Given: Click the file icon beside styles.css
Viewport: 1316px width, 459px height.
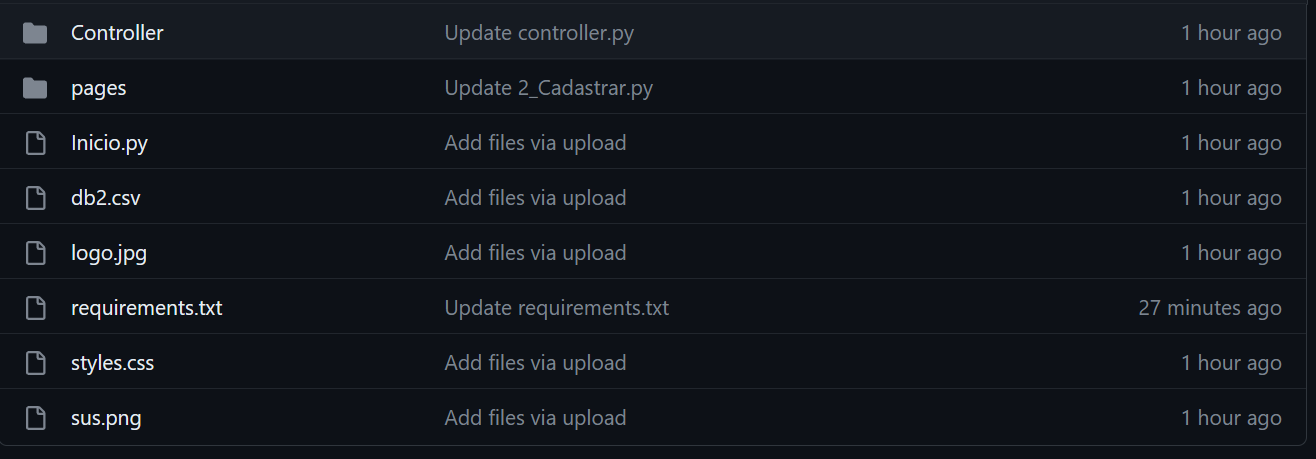Looking at the screenshot, I should (x=35, y=364).
